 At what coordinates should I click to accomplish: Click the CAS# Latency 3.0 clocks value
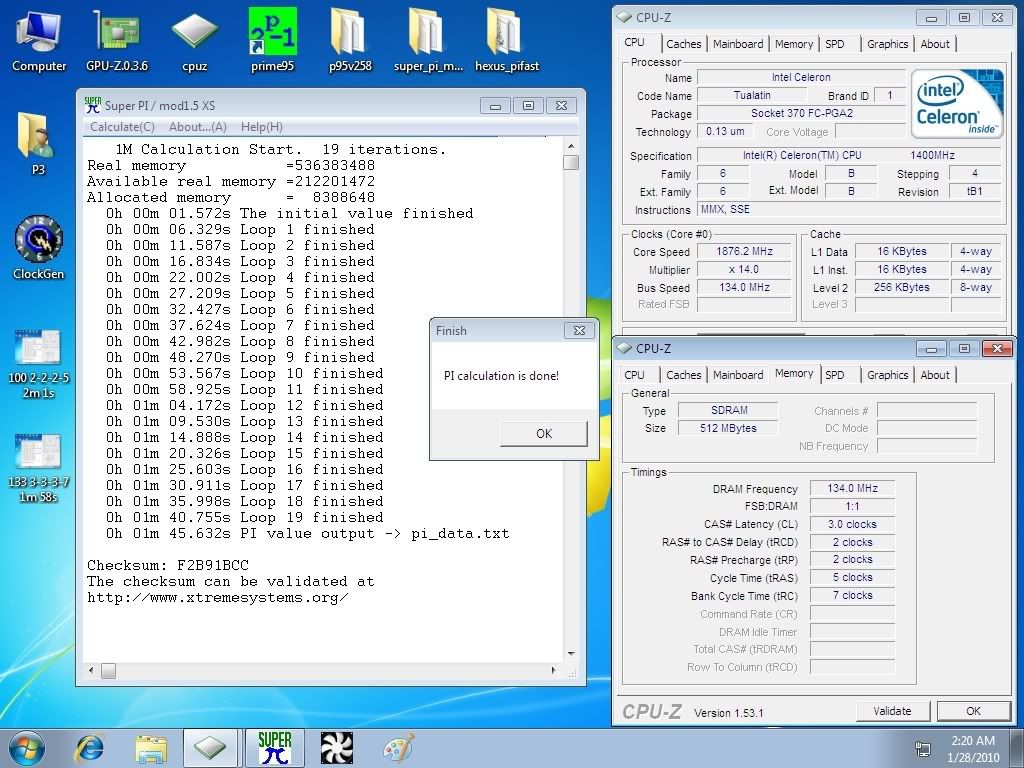click(x=852, y=524)
